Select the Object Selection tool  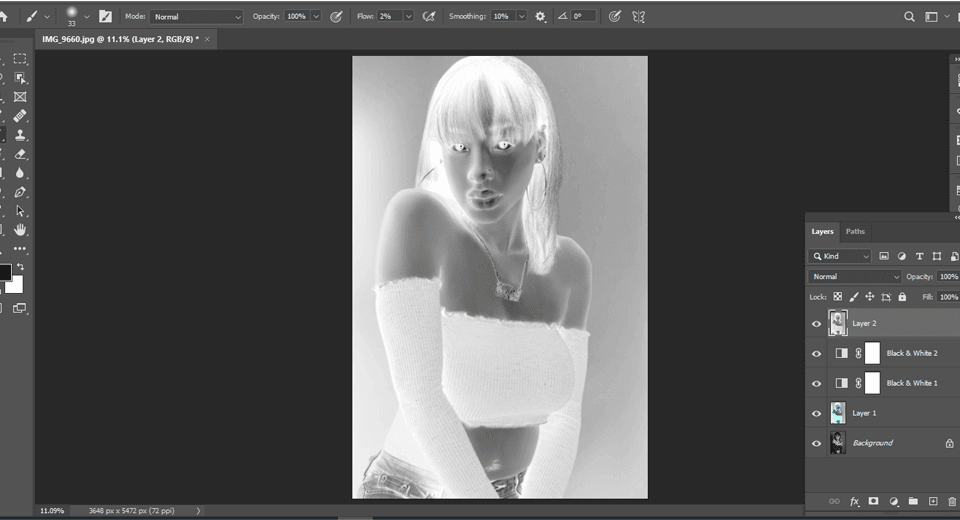[20, 78]
